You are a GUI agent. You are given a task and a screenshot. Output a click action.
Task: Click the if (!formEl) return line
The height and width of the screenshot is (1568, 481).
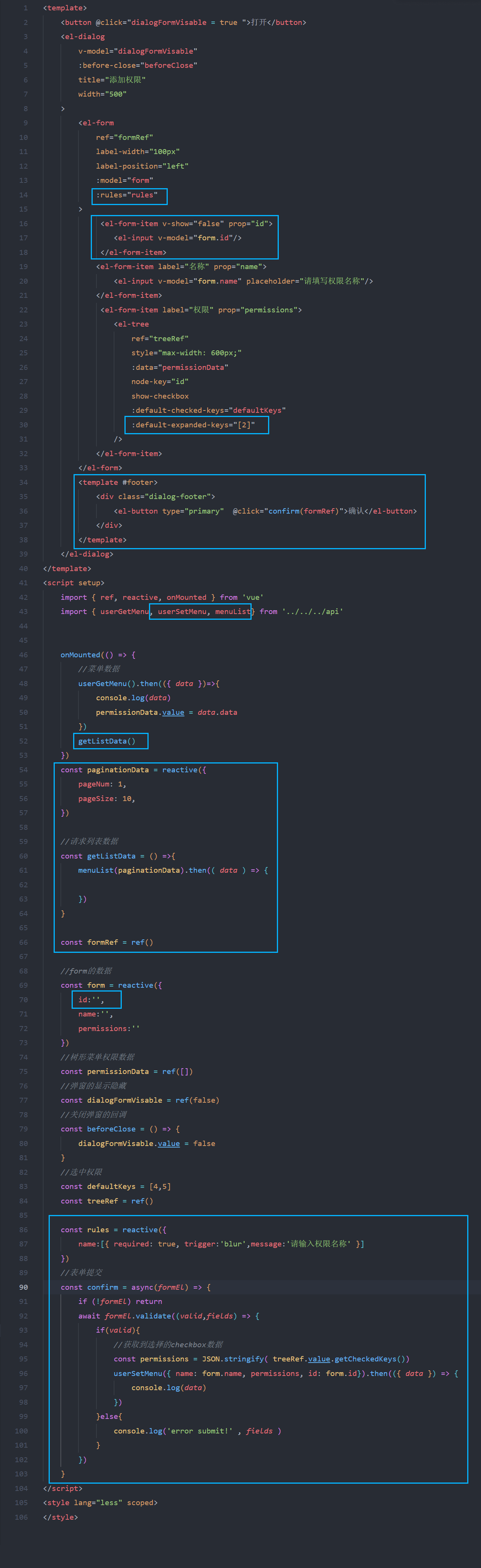[x=120, y=1301]
